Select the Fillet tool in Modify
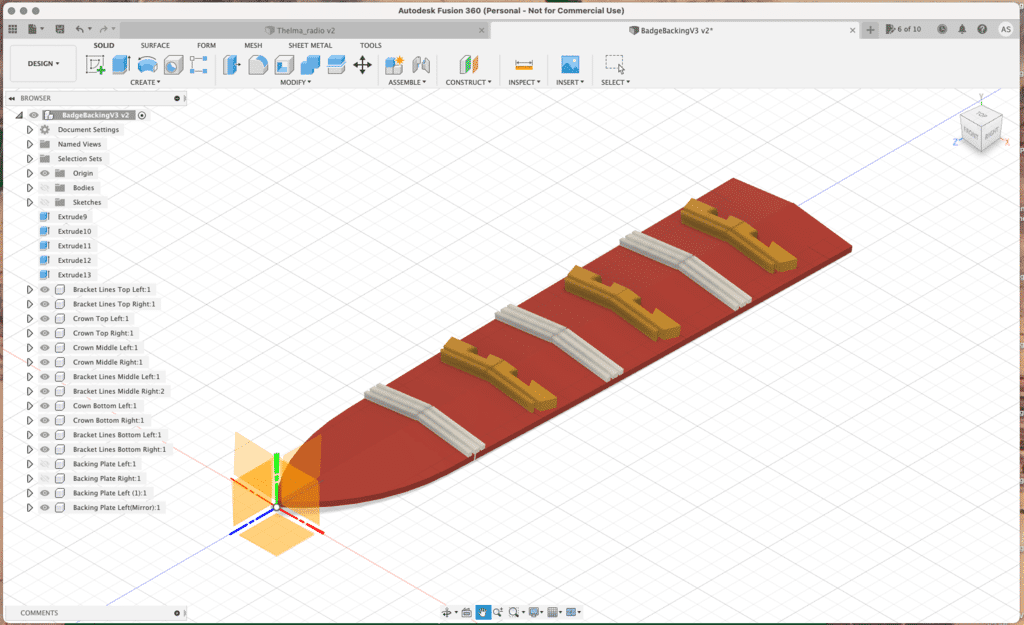1024x625 pixels. [x=258, y=65]
